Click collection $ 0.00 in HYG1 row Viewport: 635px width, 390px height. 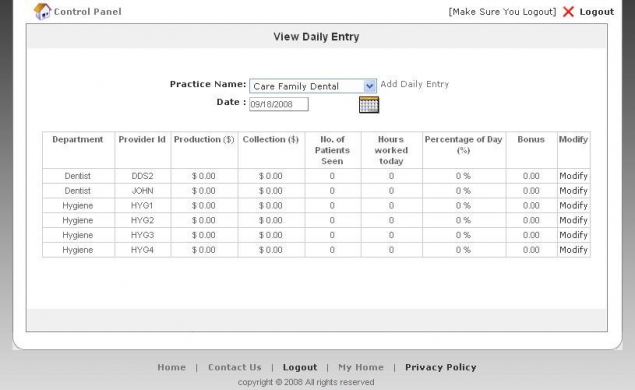(271, 206)
